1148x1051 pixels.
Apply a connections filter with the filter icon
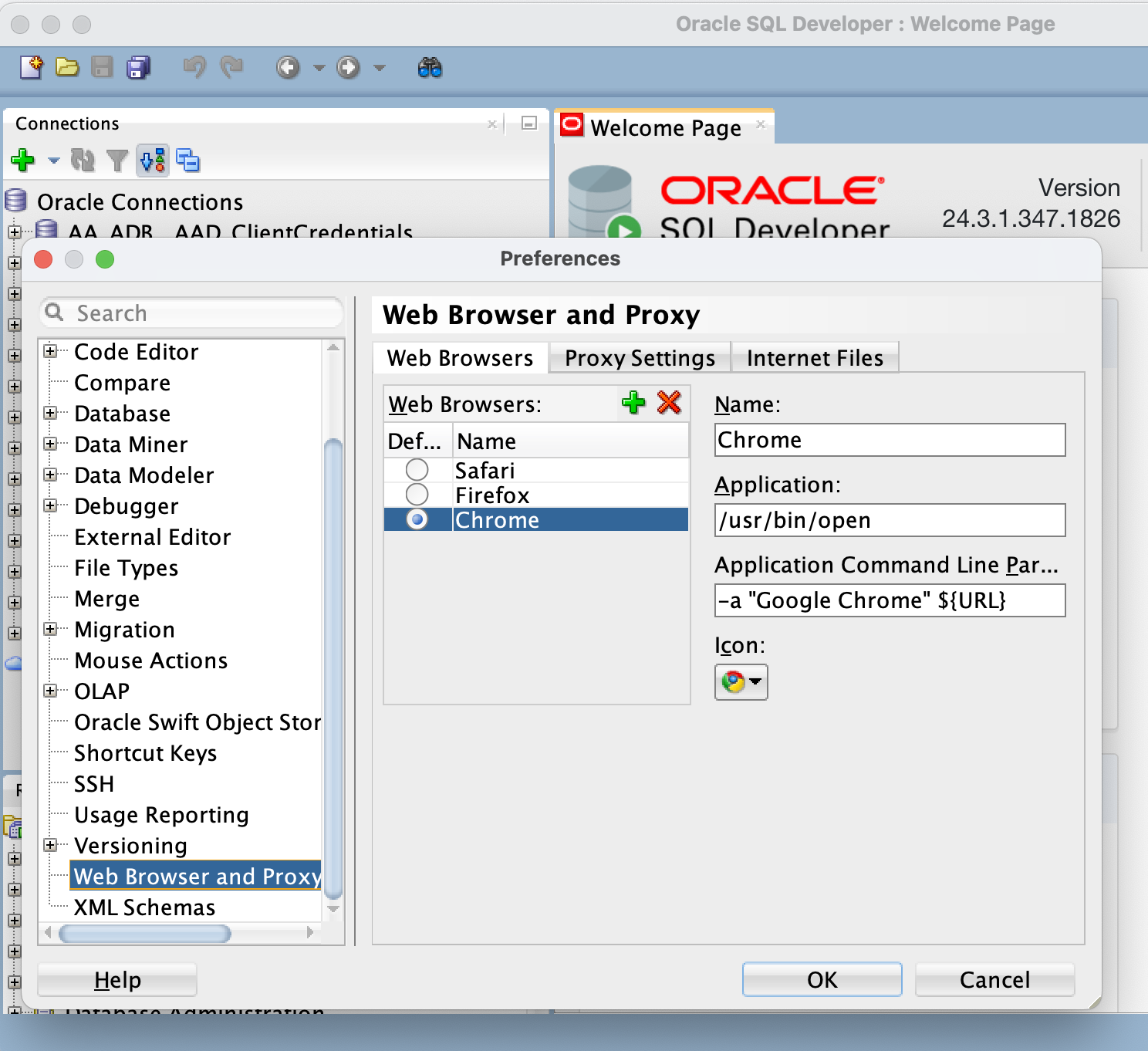117,161
